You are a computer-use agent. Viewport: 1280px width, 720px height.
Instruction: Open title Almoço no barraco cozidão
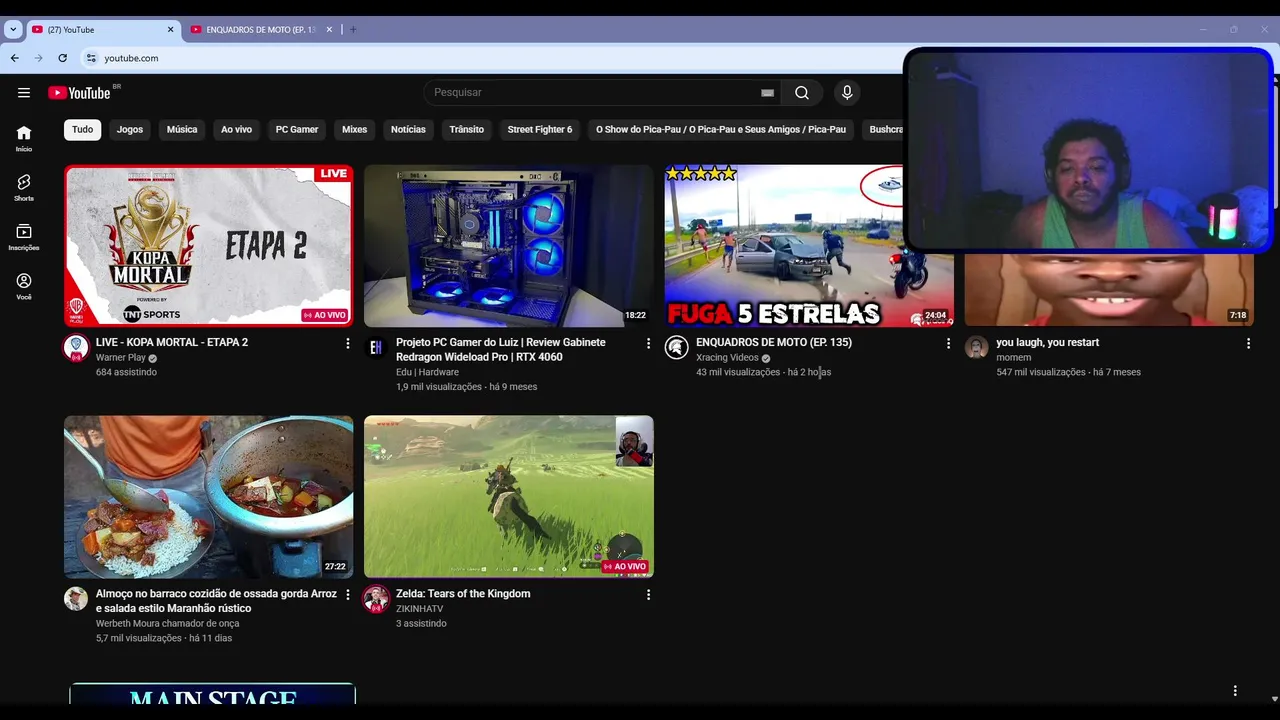point(216,601)
